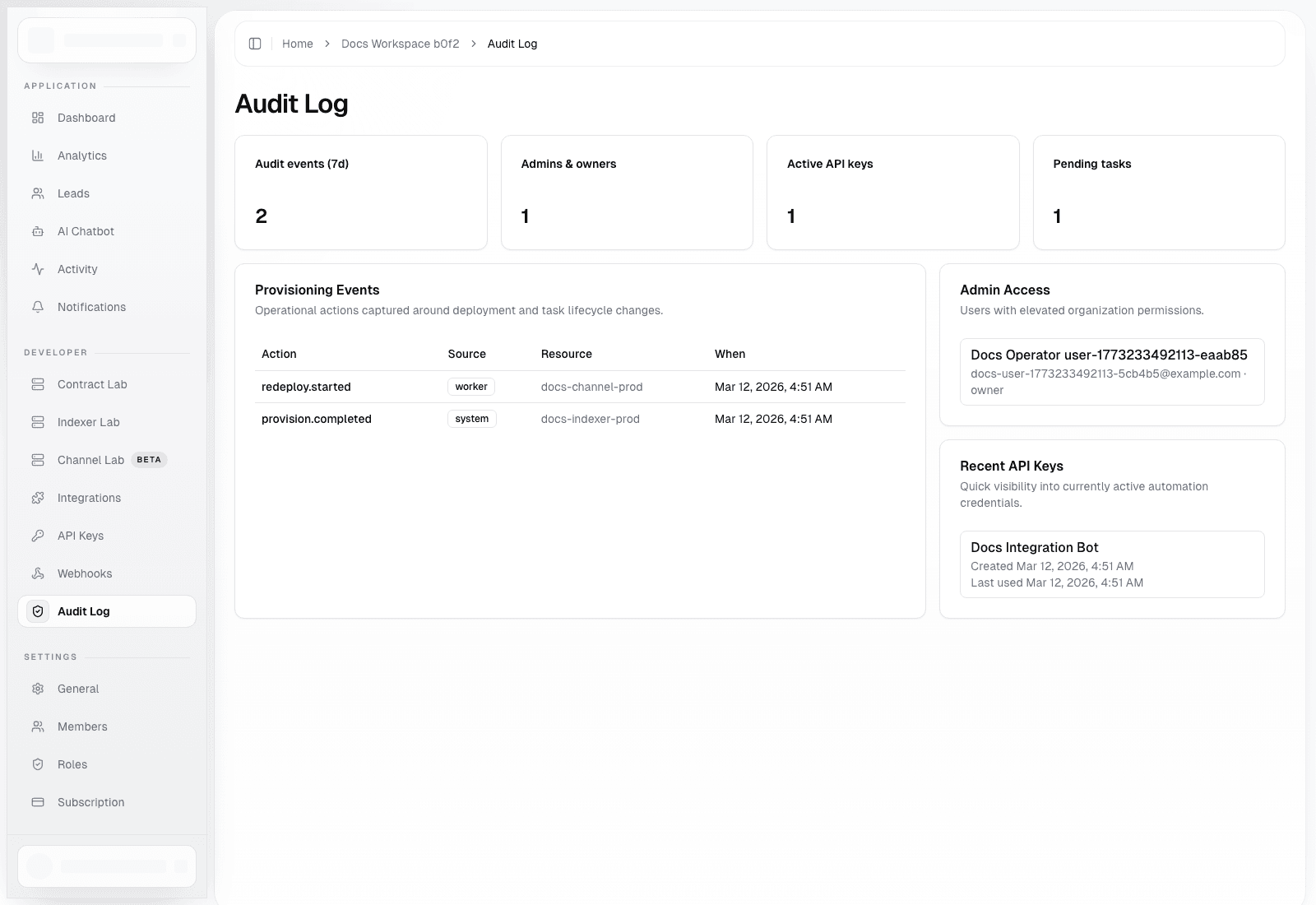Click the Audit Log shield icon

(38, 611)
